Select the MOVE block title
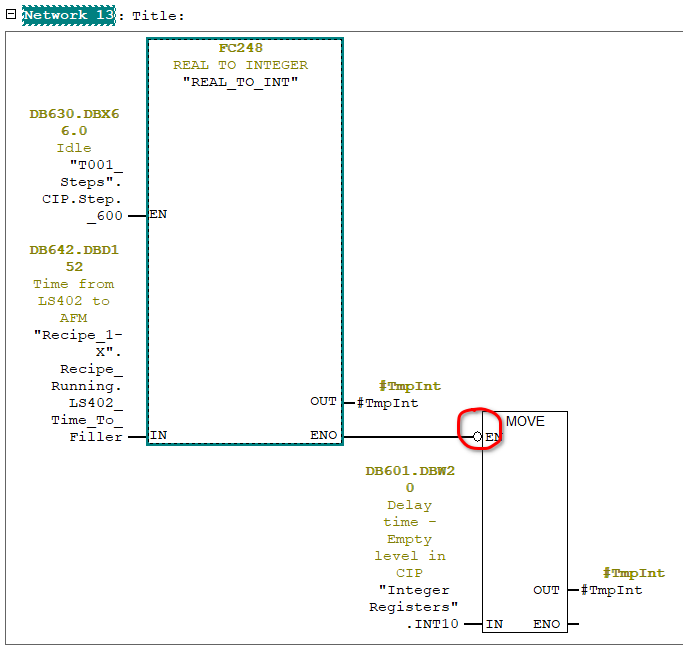683x653 pixels. pyautogui.click(x=525, y=421)
